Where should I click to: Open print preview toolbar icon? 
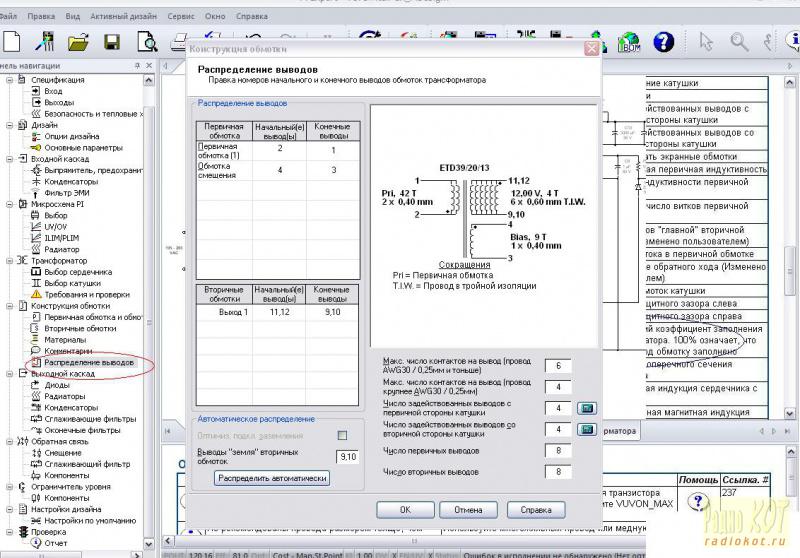[x=147, y=42]
